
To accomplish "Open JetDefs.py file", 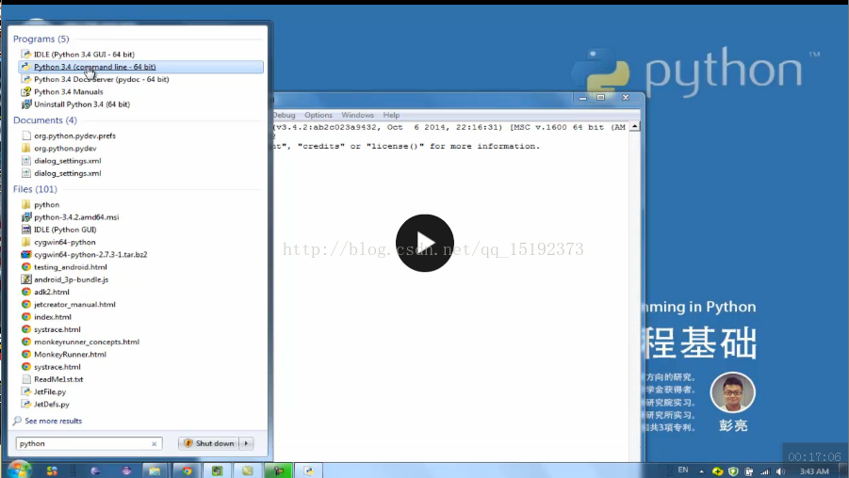I will click(x=51, y=404).
